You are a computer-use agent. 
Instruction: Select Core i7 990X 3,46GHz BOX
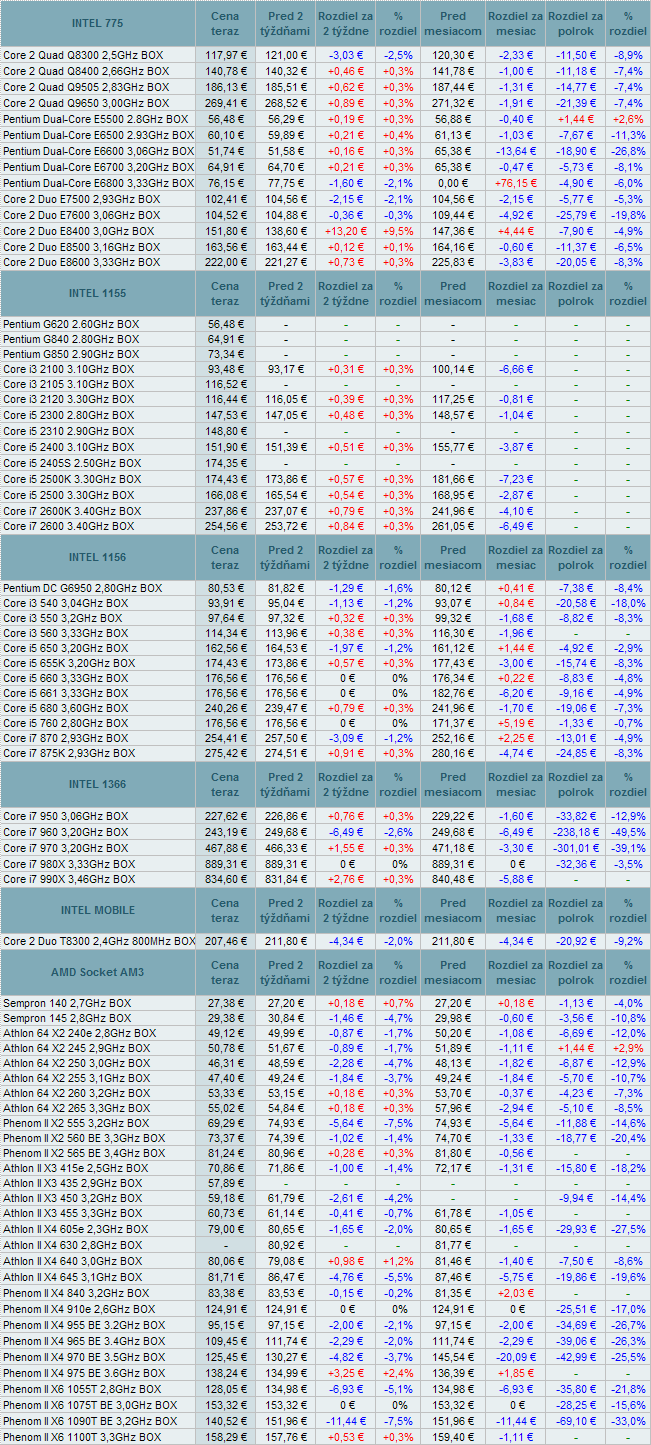pyautogui.click(x=69, y=879)
